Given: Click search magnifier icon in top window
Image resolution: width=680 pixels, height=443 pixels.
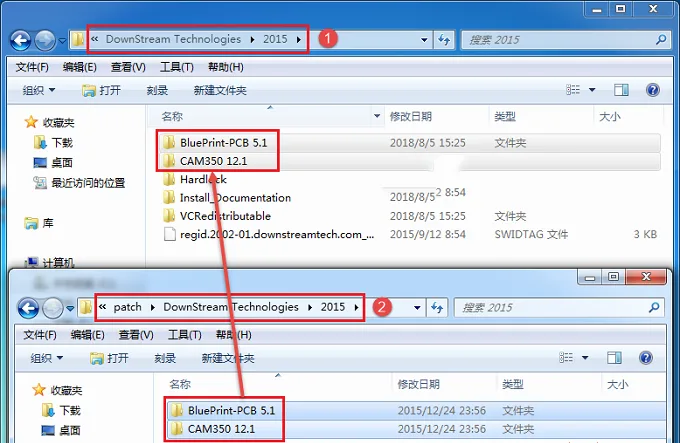Looking at the screenshot, I should (661, 40).
